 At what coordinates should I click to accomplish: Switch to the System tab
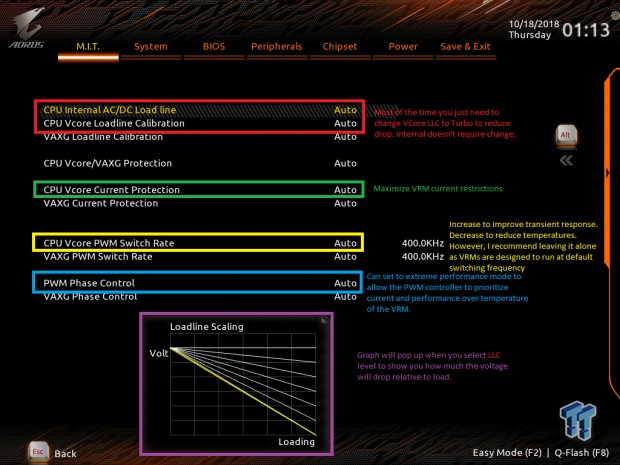(151, 47)
